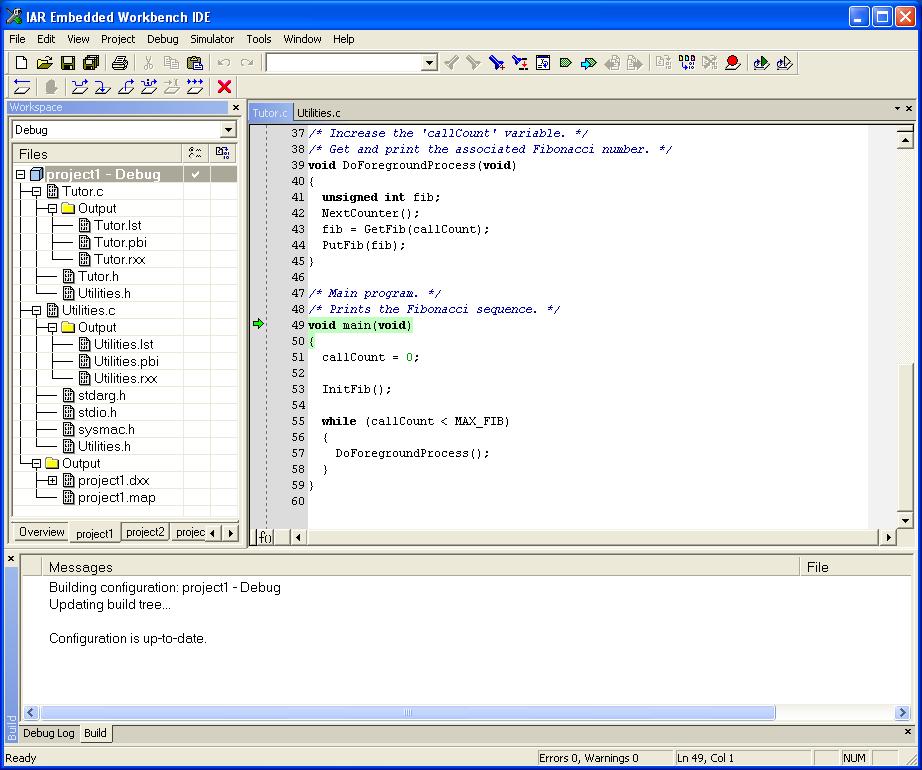Click the Messages pane horizontal scrollbar thumb
922x770 pixels.
407,712
